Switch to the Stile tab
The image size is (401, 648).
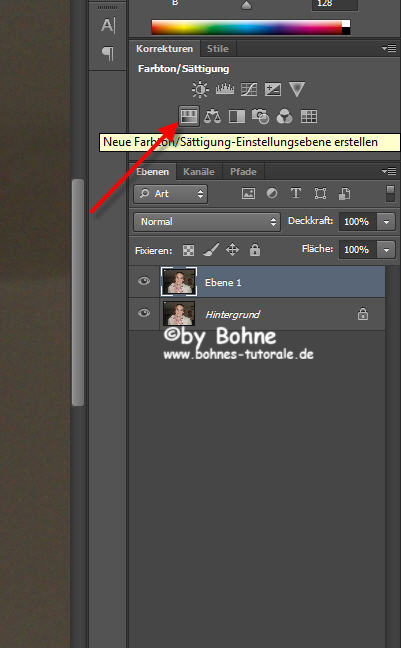coord(218,49)
